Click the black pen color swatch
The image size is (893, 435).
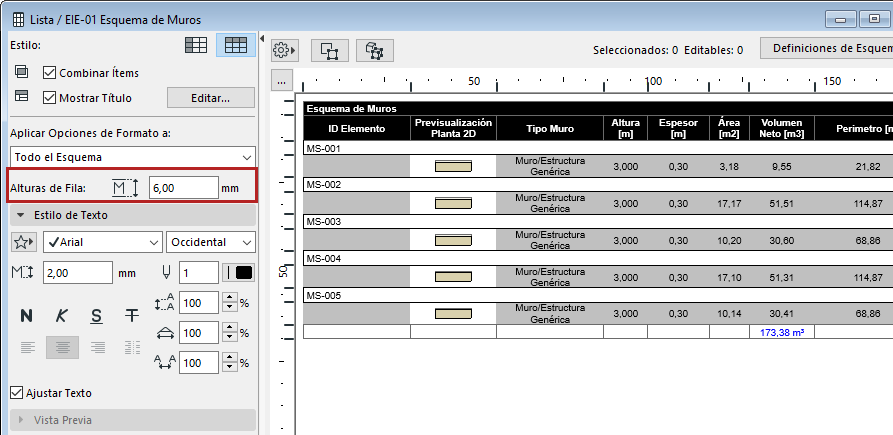[244, 273]
